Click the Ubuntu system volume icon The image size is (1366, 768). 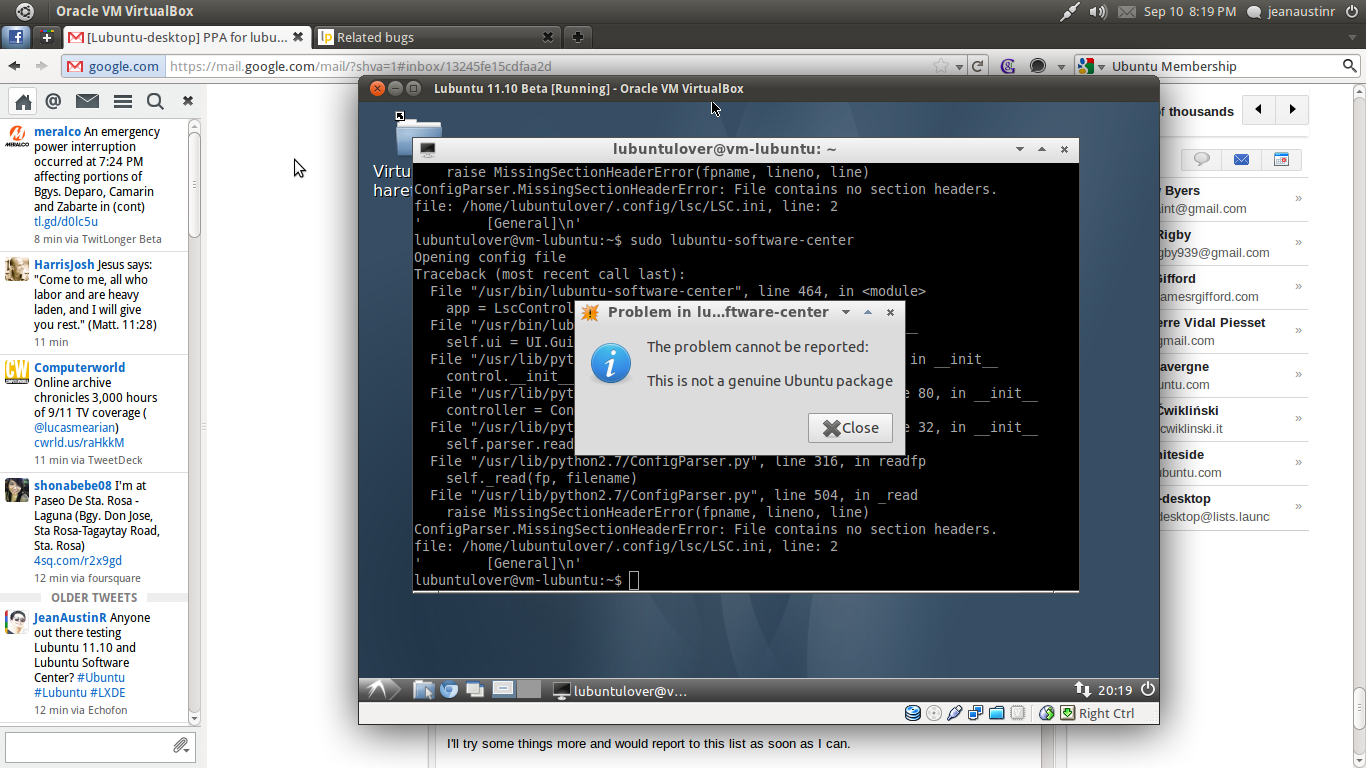click(1098, 12)
